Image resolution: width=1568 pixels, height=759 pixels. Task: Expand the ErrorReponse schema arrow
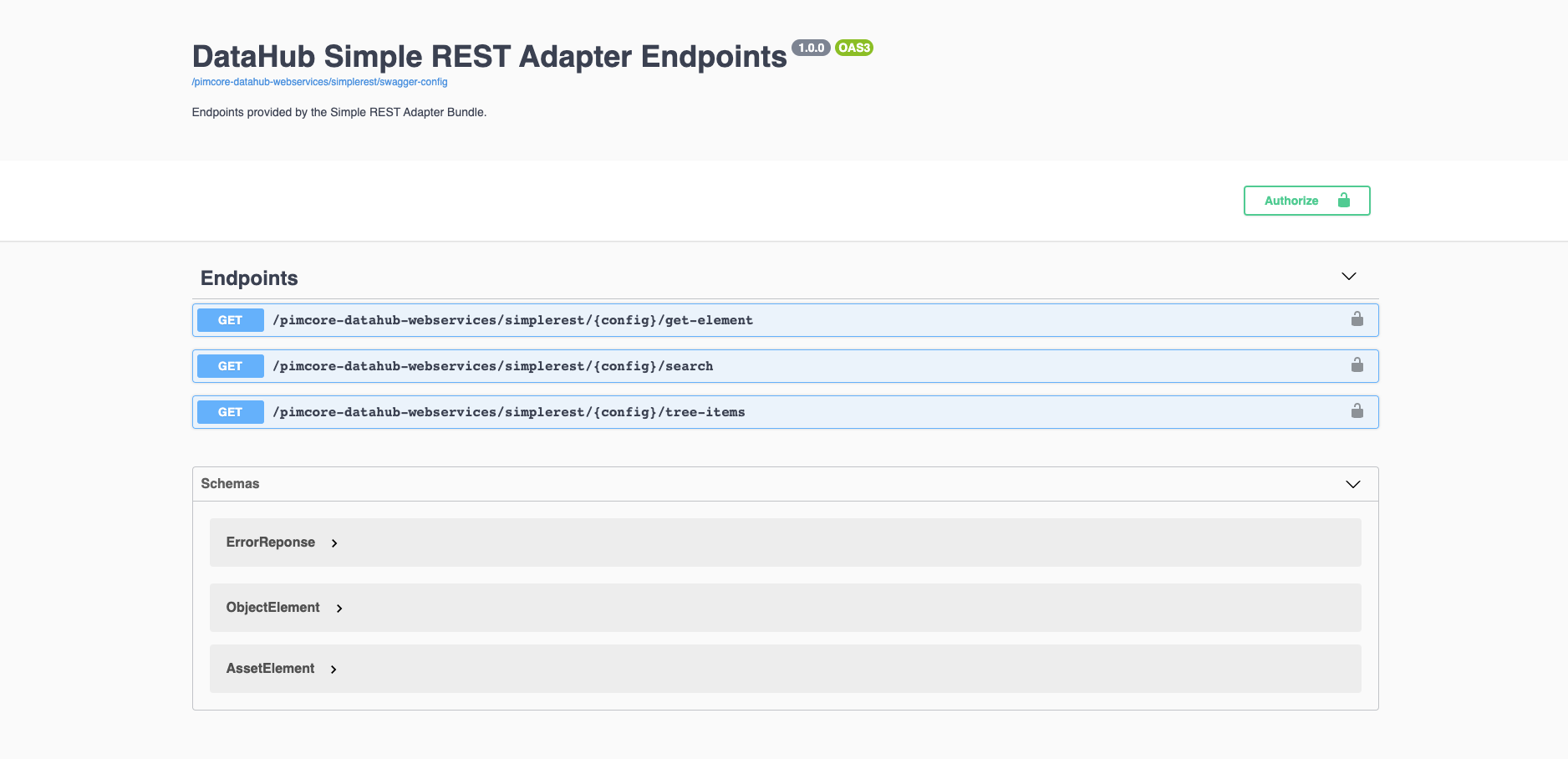click(334, 543)
